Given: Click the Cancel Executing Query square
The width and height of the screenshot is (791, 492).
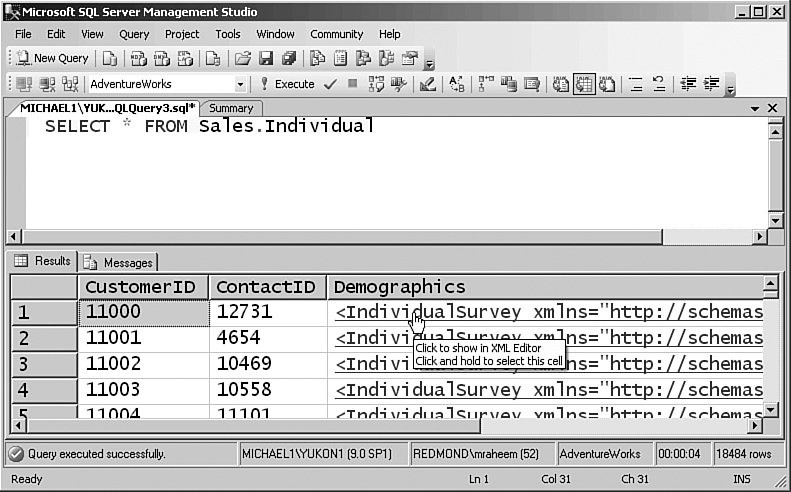Looking at the screenshot, I should tap(353, 83).
